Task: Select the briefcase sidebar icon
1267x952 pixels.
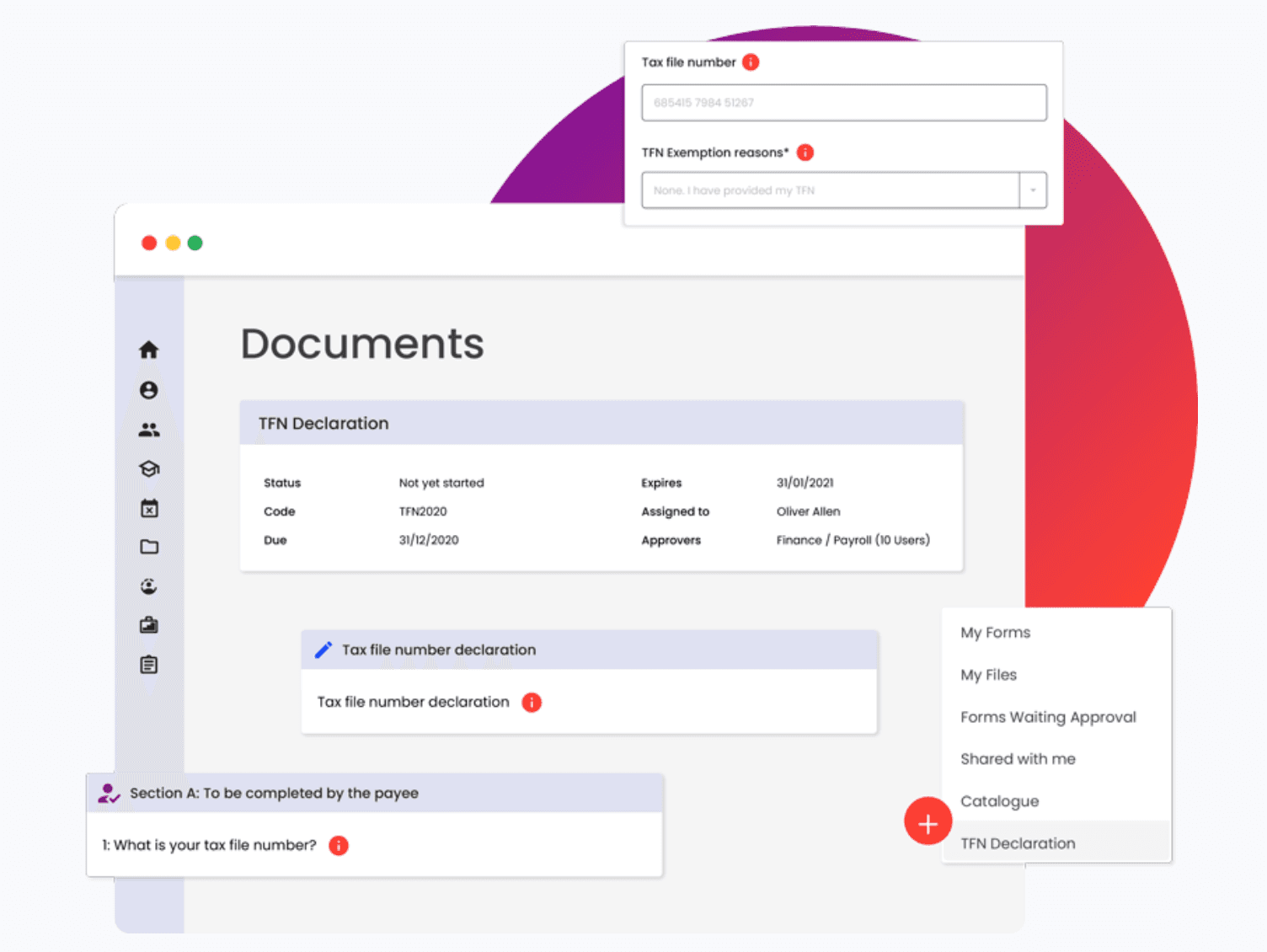Action: [149, 625]
